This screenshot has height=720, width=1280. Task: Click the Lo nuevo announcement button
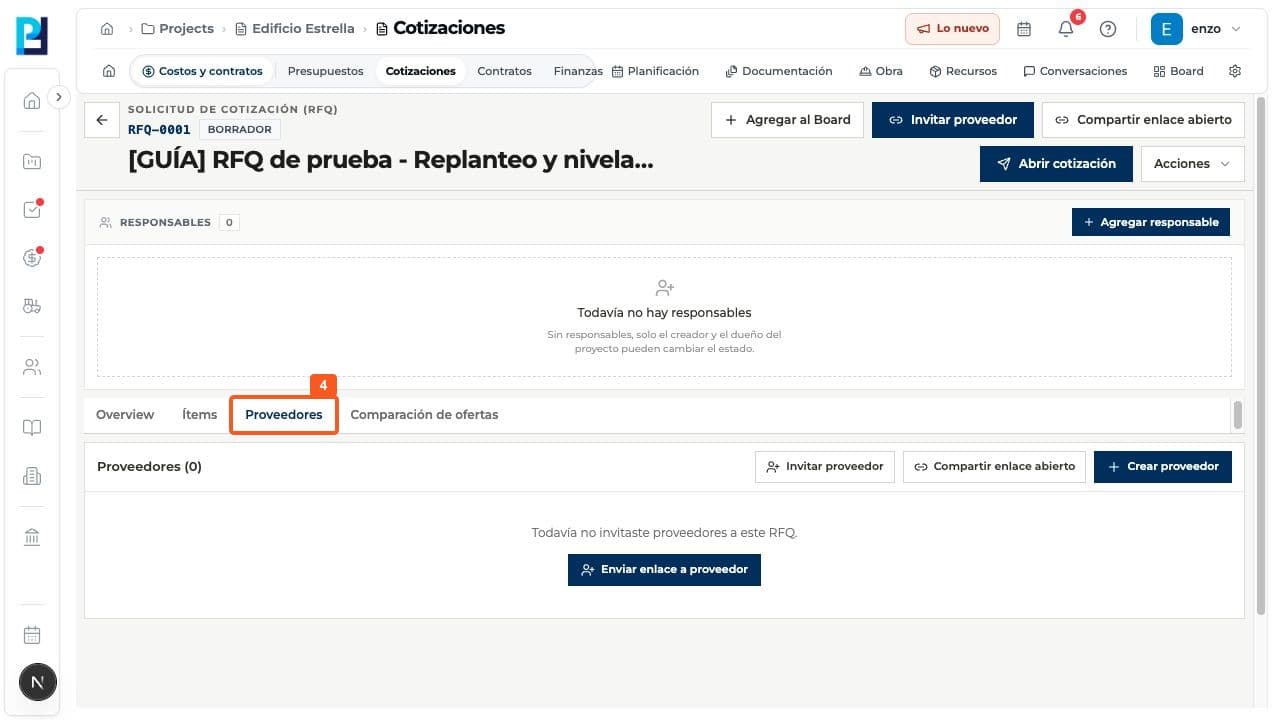tap(953, 29)
